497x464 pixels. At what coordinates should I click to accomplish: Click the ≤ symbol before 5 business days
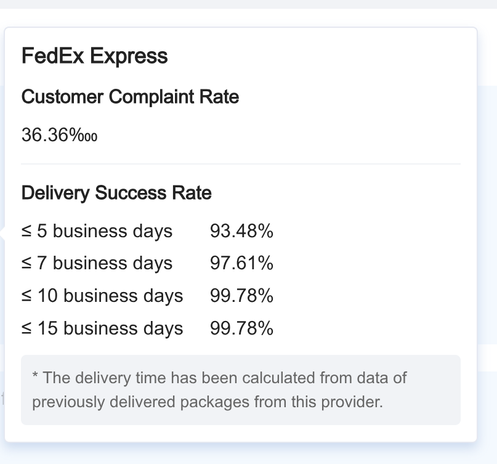pyautogui.click(x=27, y=231)
